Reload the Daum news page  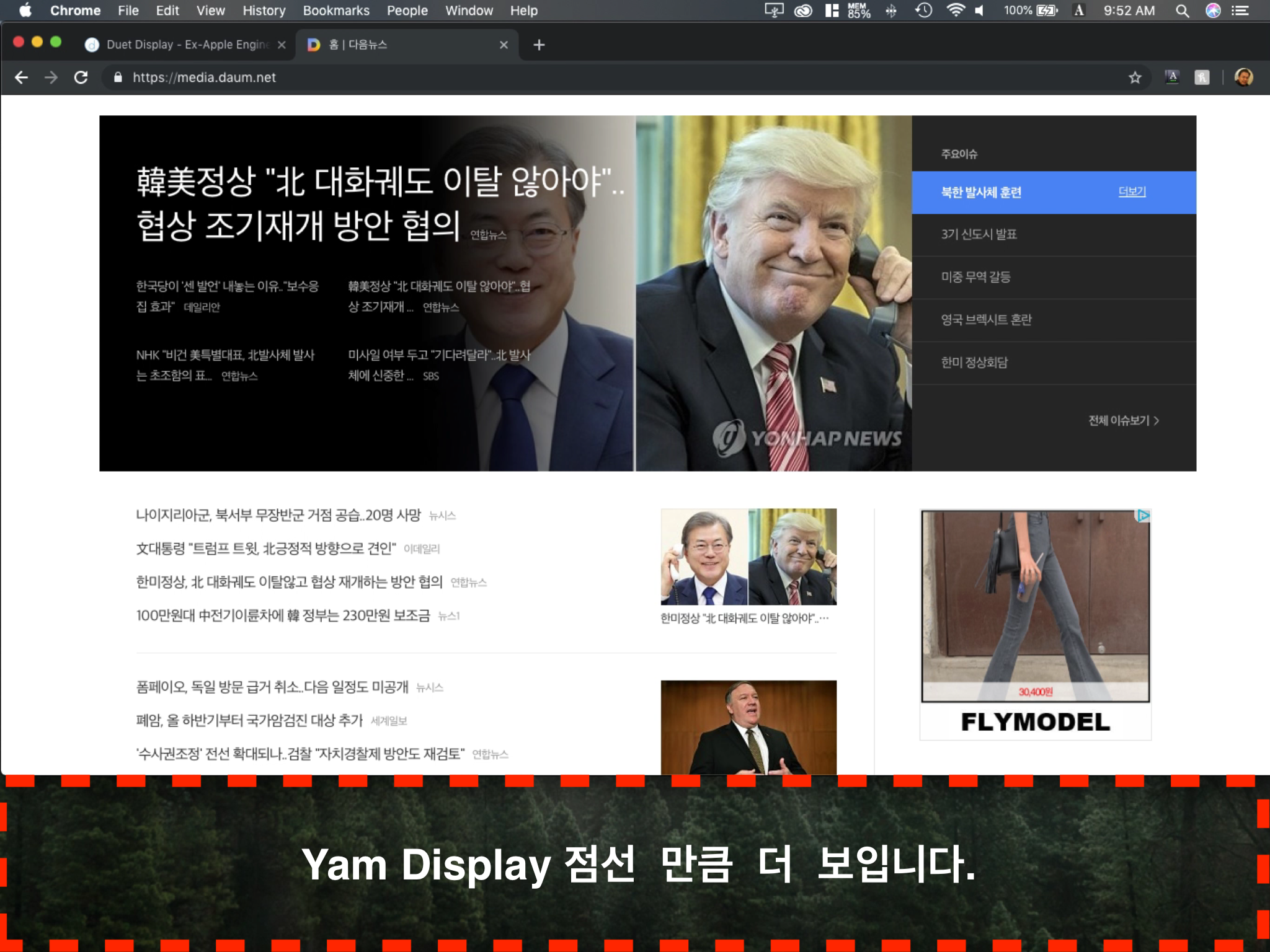(81, 77)
